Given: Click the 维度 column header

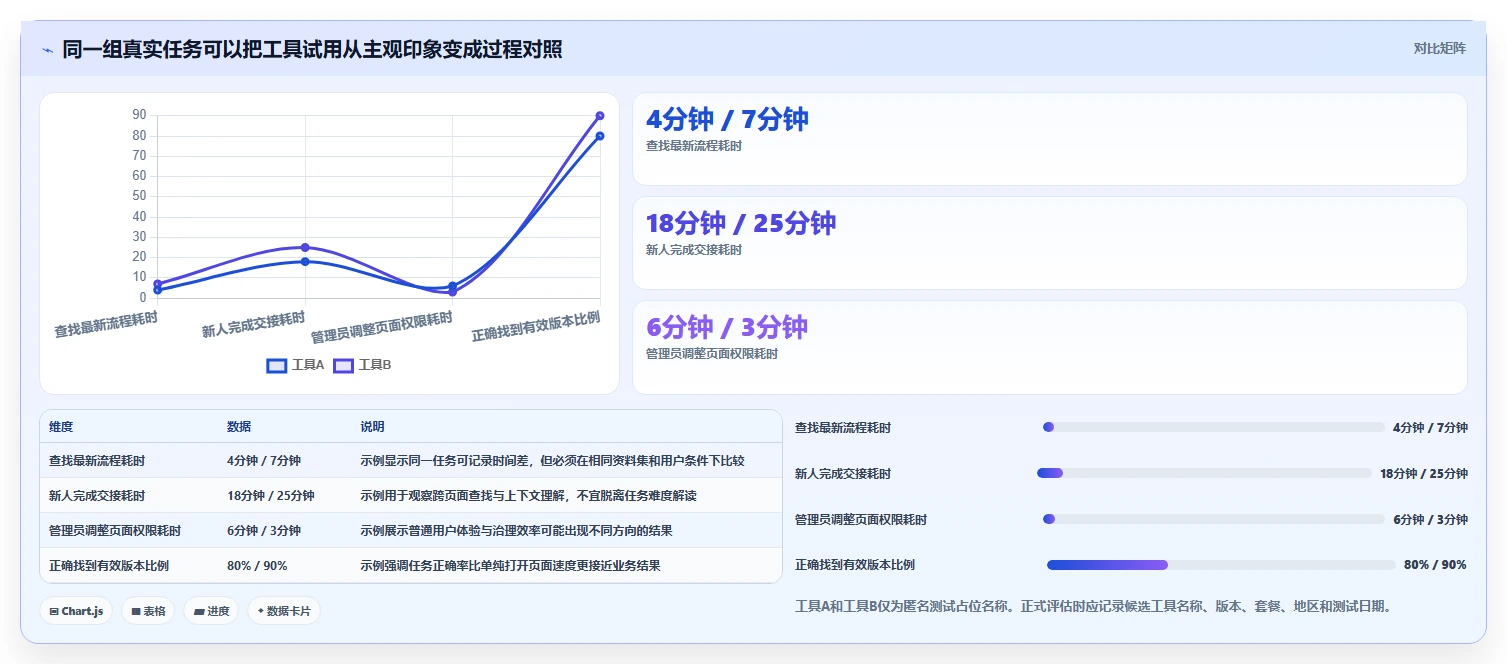Looking at the screenshot, I should point(61,426).
